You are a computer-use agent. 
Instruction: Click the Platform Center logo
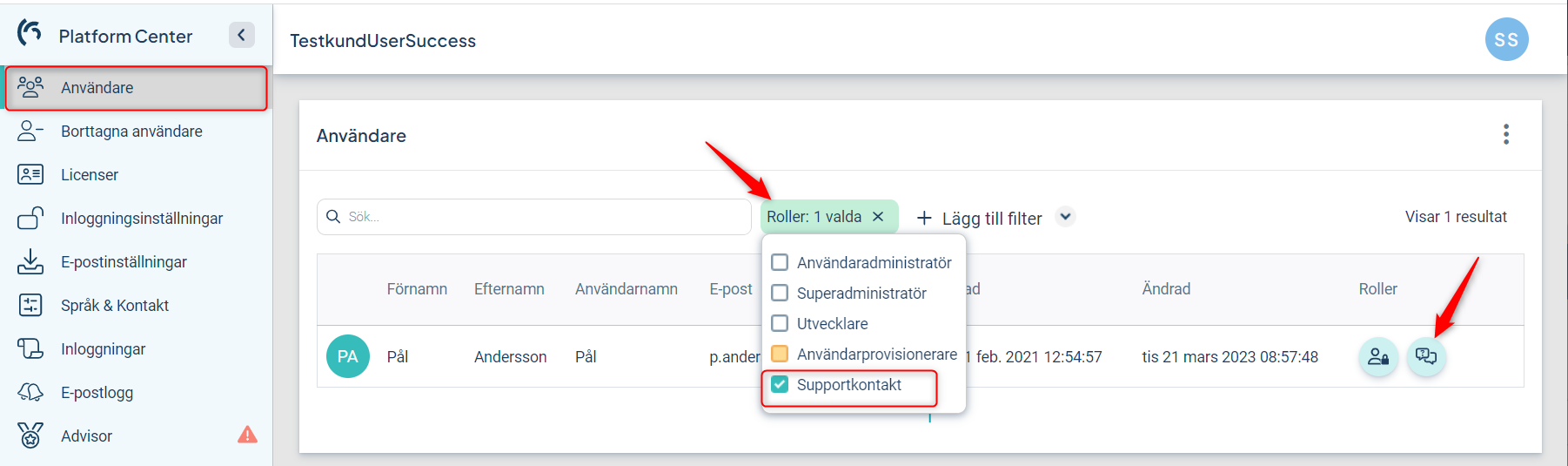point(30,33)
